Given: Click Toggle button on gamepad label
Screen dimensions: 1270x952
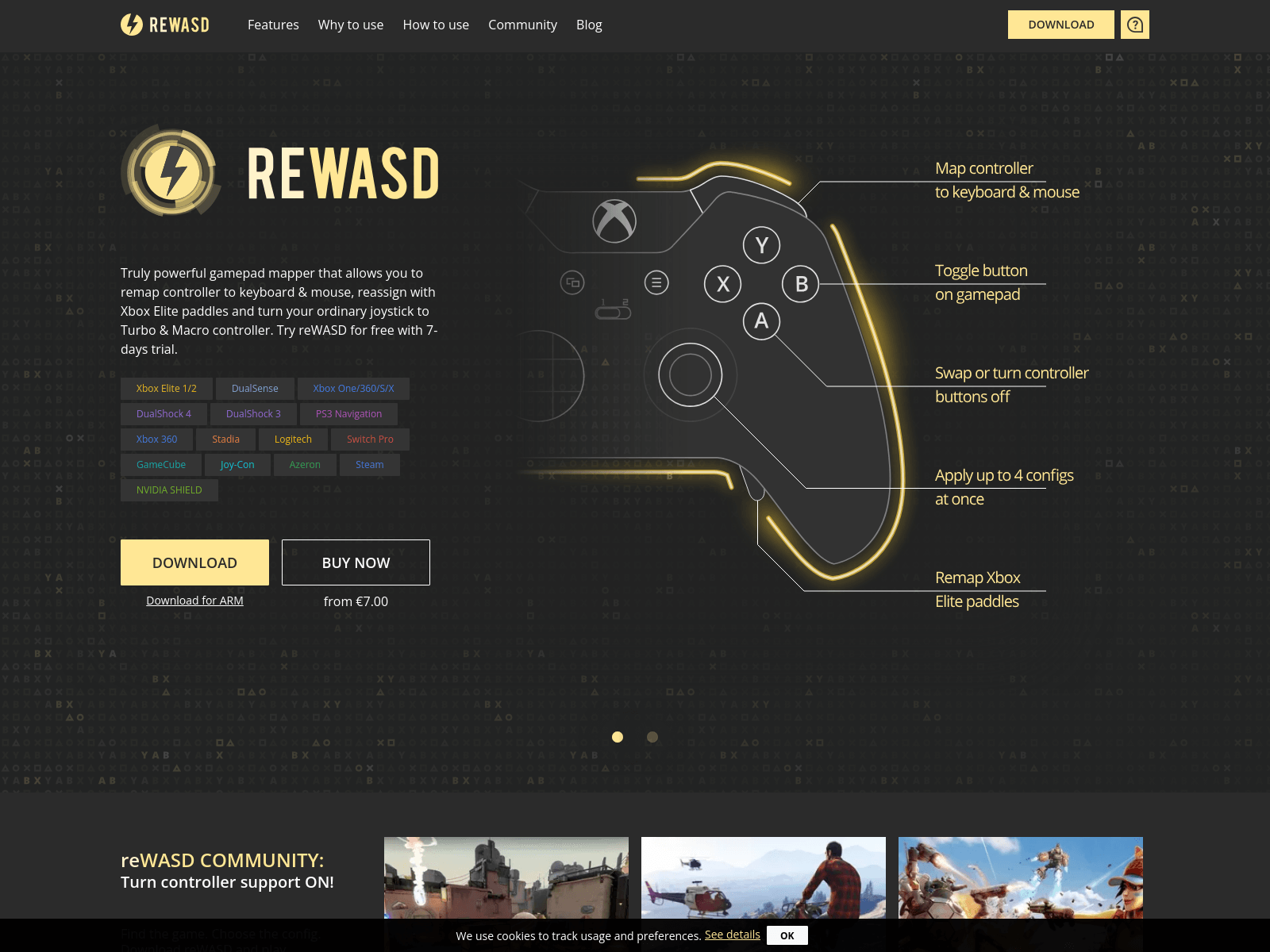Looking at the screenshot, I should [981, 282].
